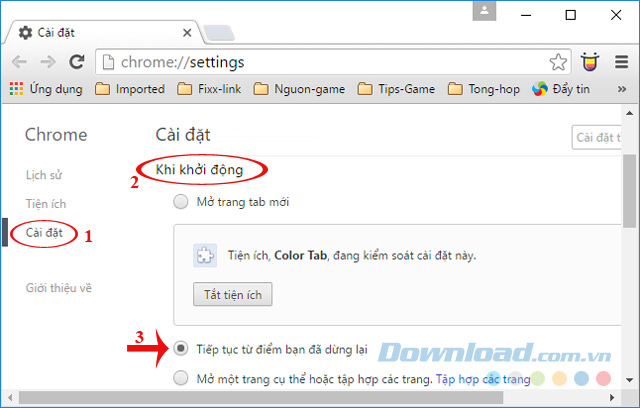Click the browser back arrow
640x408 pixels.
(19, 62)
